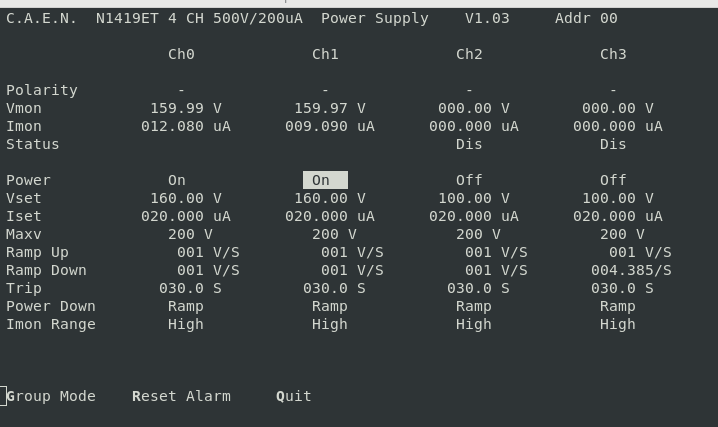Image resolution: width=718 pixels, height=427 pixels.
Task: Select Ch1 Trip 030.0 S value
Action: coord(334,288)
